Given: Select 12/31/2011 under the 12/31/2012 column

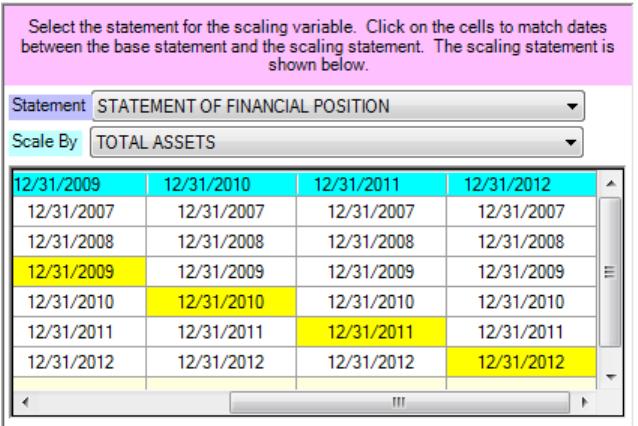Looking at the screenshot, I should pos(521,332).
